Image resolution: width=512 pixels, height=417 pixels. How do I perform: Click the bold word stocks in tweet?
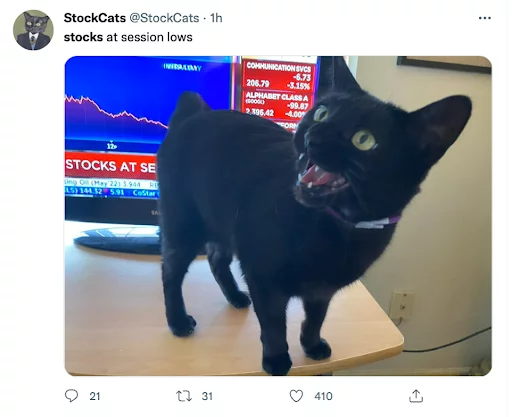coord(83,37)
